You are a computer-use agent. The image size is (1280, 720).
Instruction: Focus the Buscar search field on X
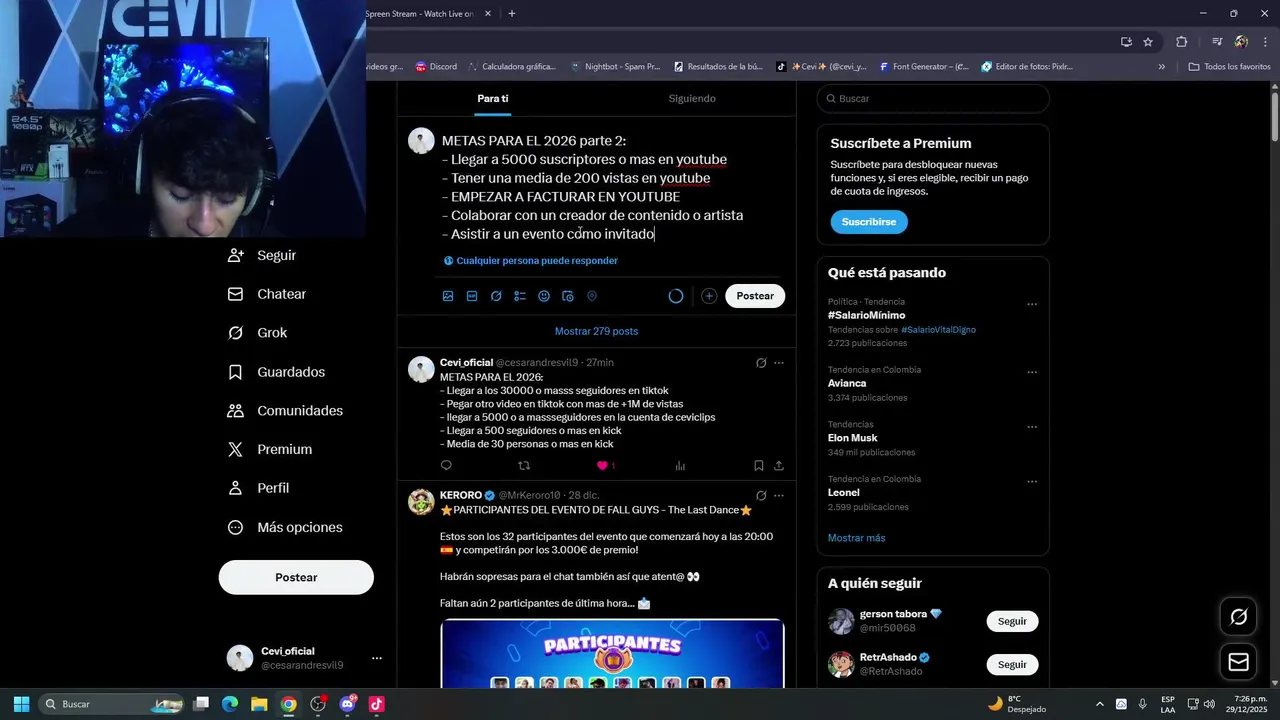coord(933,99)
